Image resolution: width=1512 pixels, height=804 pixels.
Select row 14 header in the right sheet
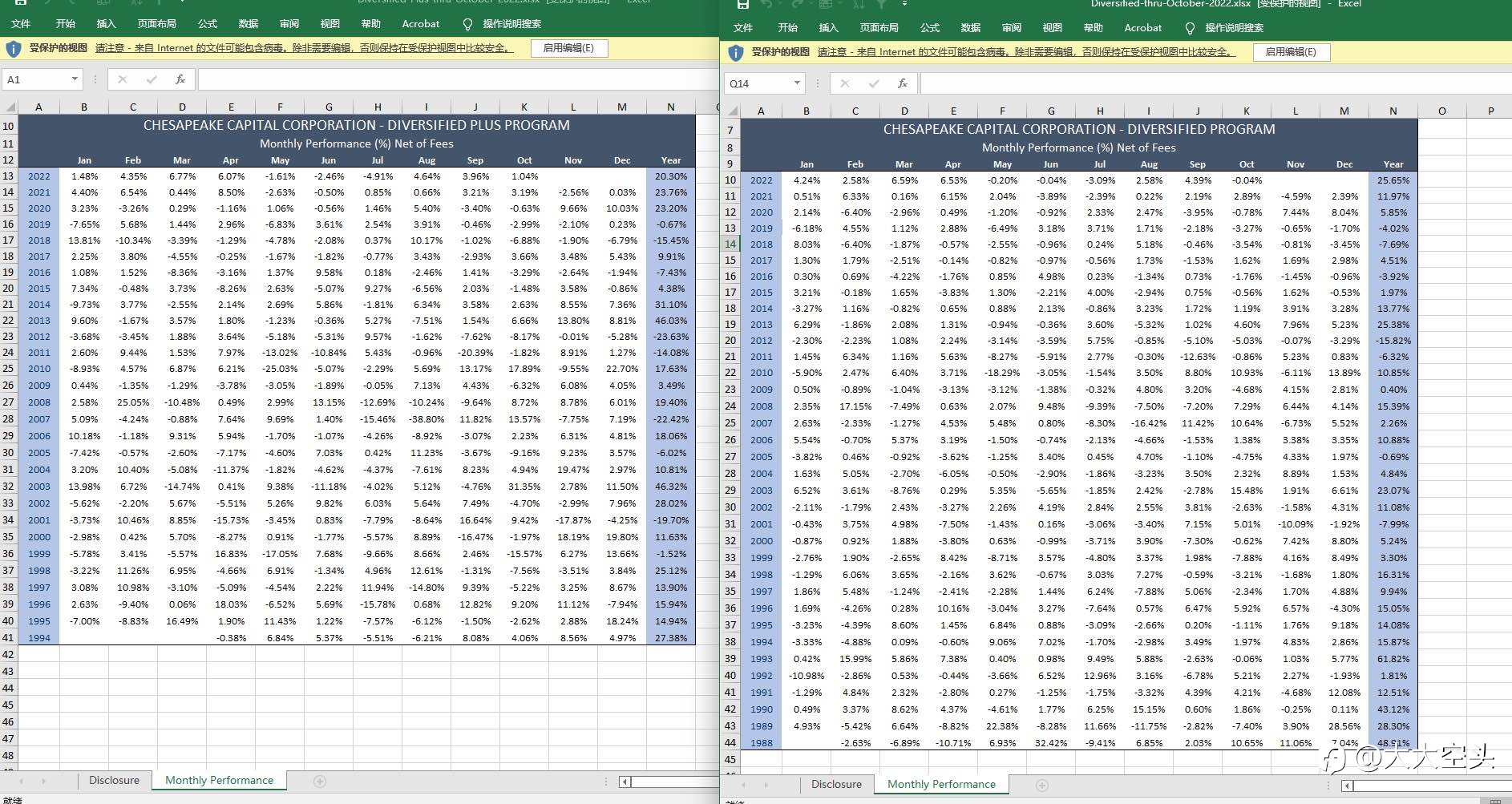pos(731,244)
